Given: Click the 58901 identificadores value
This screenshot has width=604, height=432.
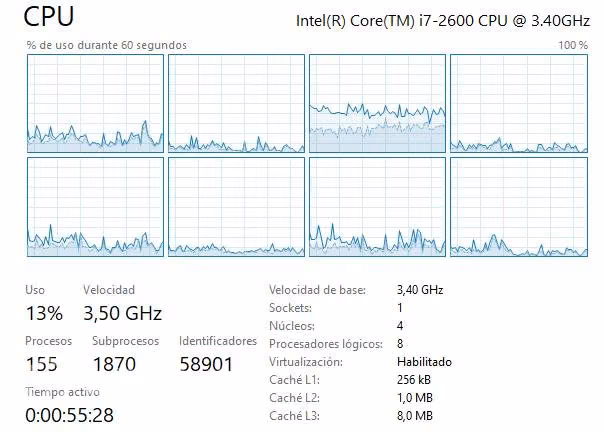Looking at the screenshot, I should click(x=206, y=364).
